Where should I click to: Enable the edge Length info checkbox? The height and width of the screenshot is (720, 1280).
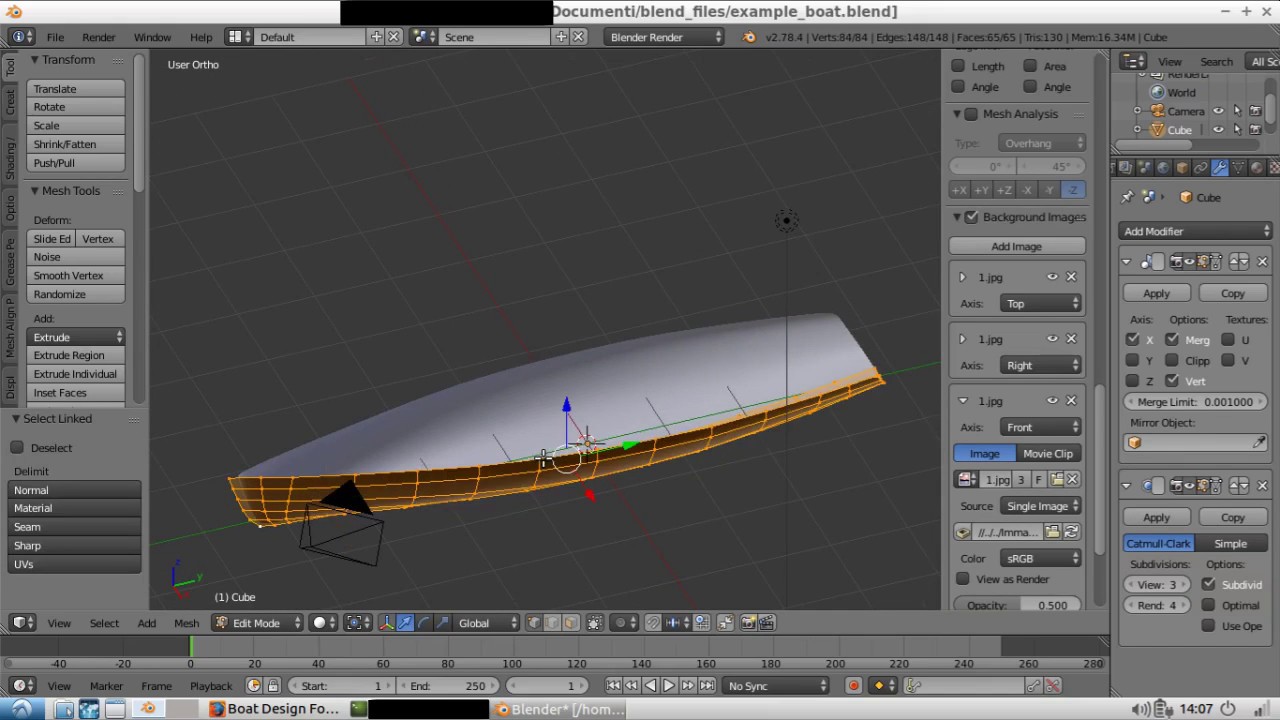[x=958, y=66]
